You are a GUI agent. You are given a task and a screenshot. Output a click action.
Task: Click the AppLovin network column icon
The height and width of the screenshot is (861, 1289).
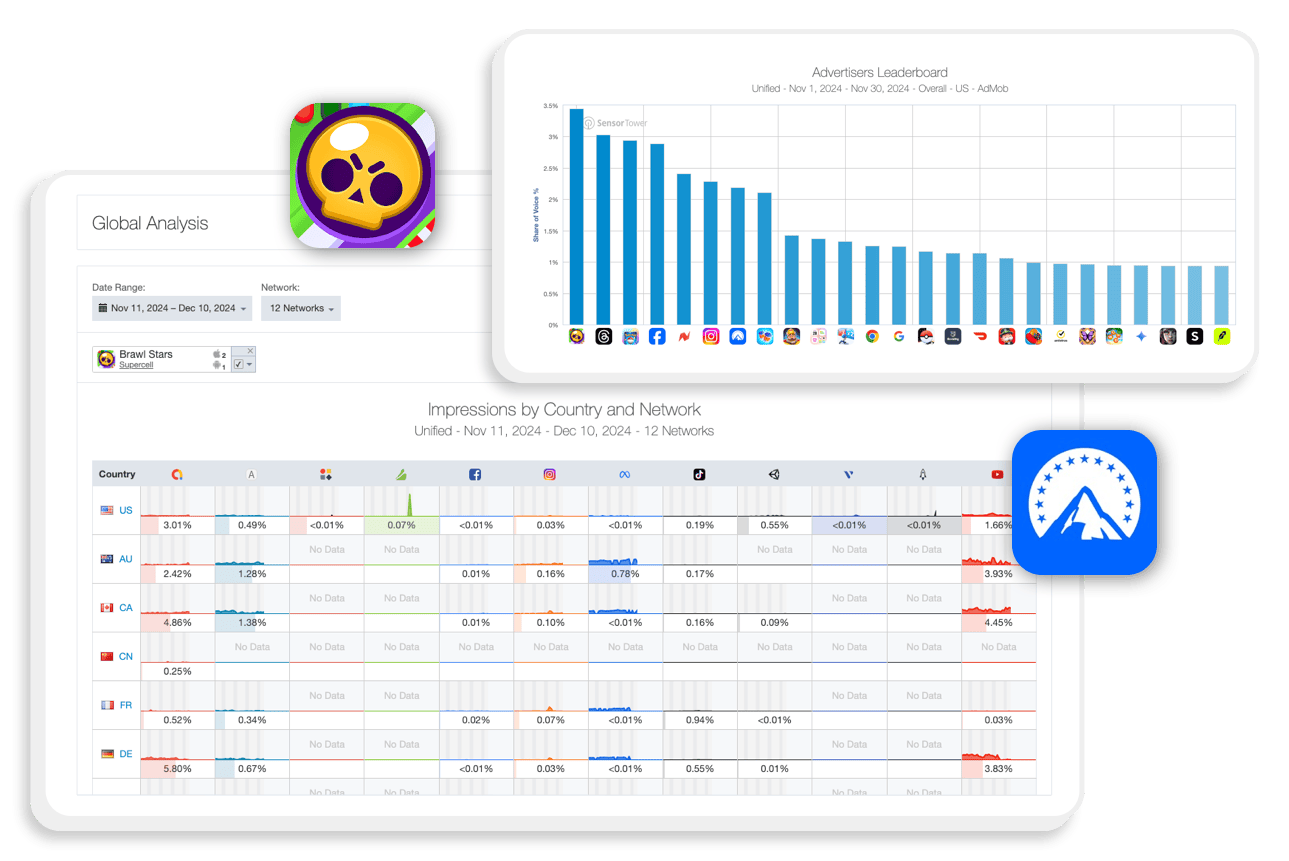click(x=177, y=474)
